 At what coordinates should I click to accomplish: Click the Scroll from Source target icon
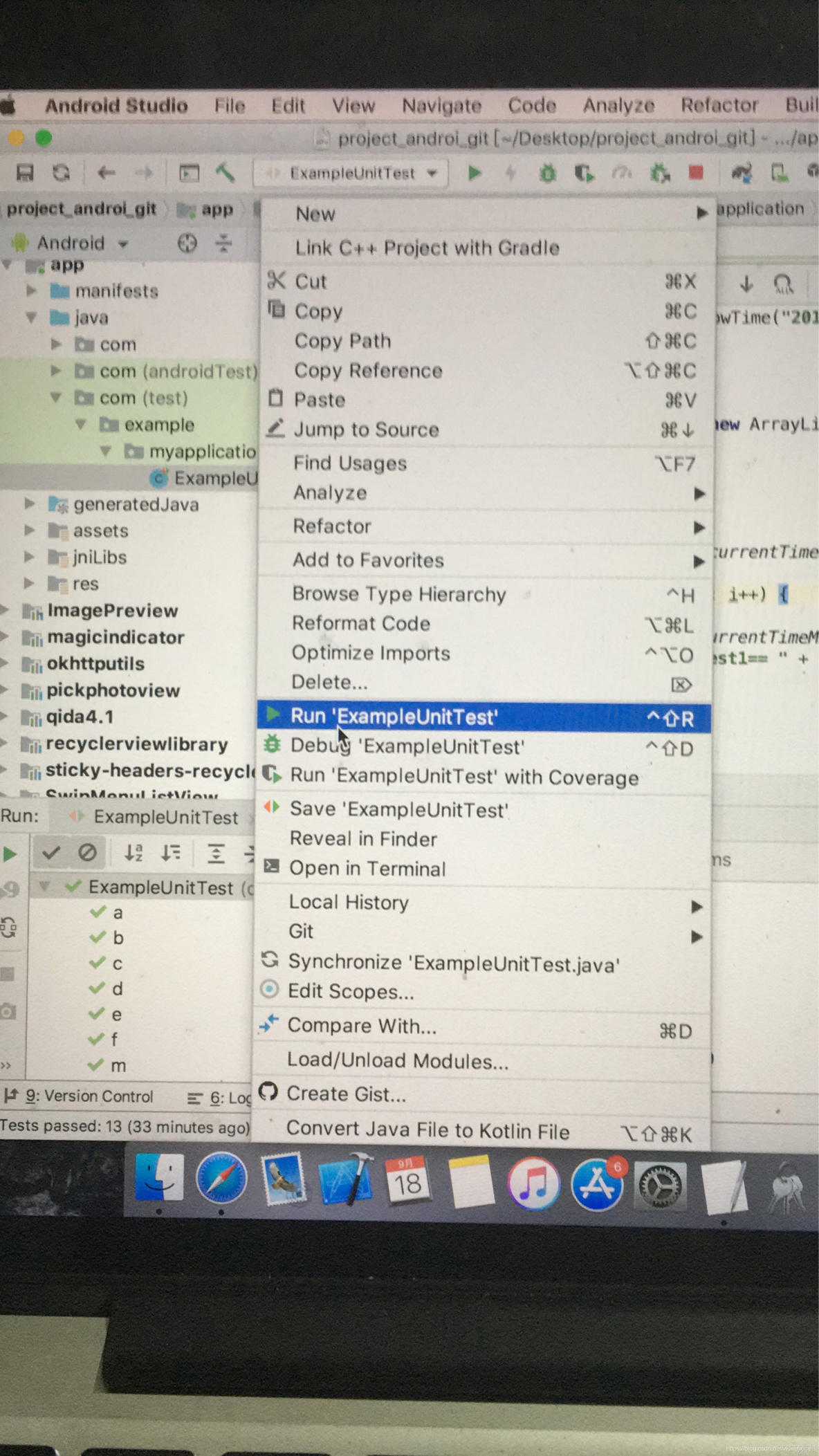(x=187, y=243)
